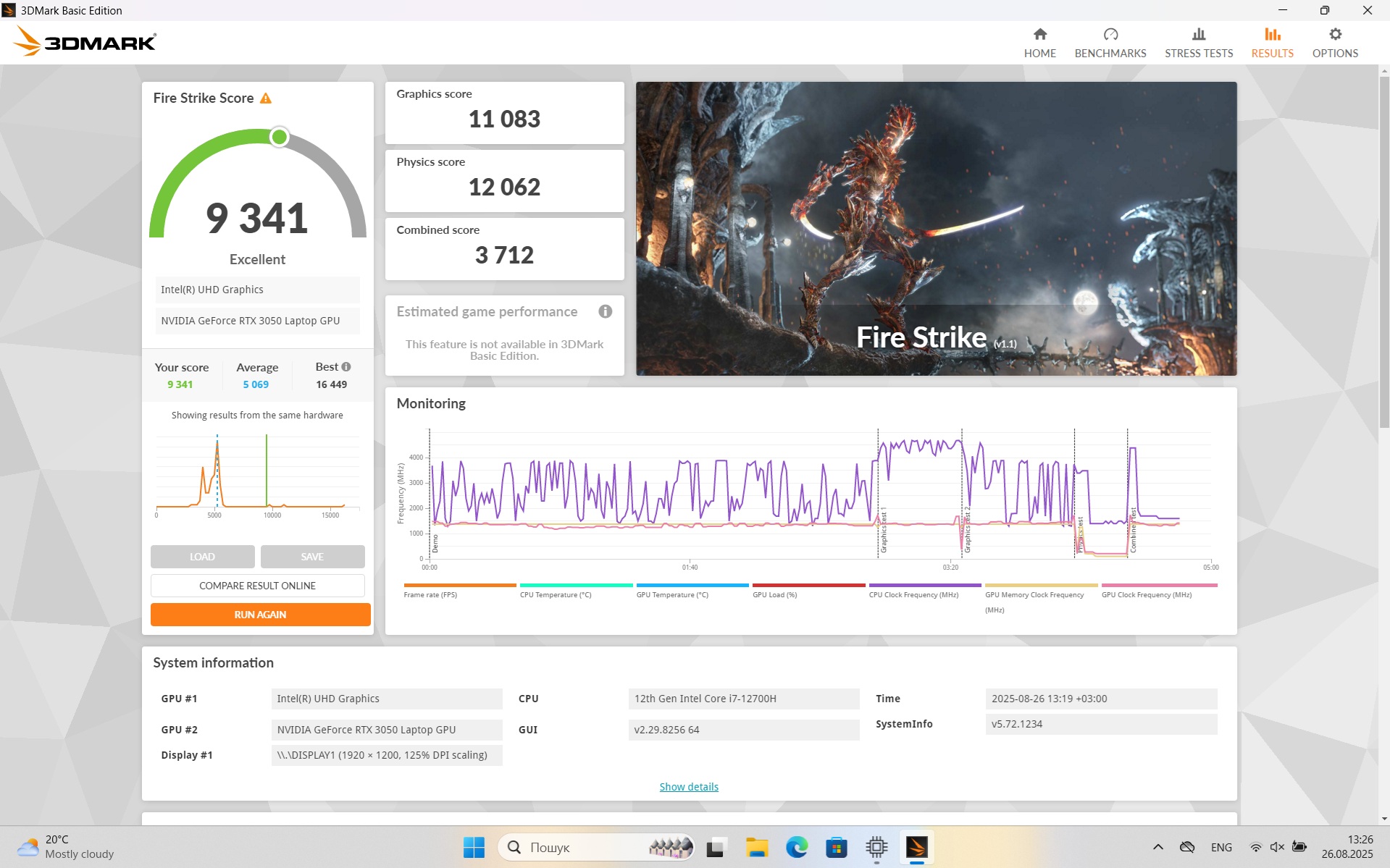Open the Show details link

pyautogui.click(x=688, y=786)
